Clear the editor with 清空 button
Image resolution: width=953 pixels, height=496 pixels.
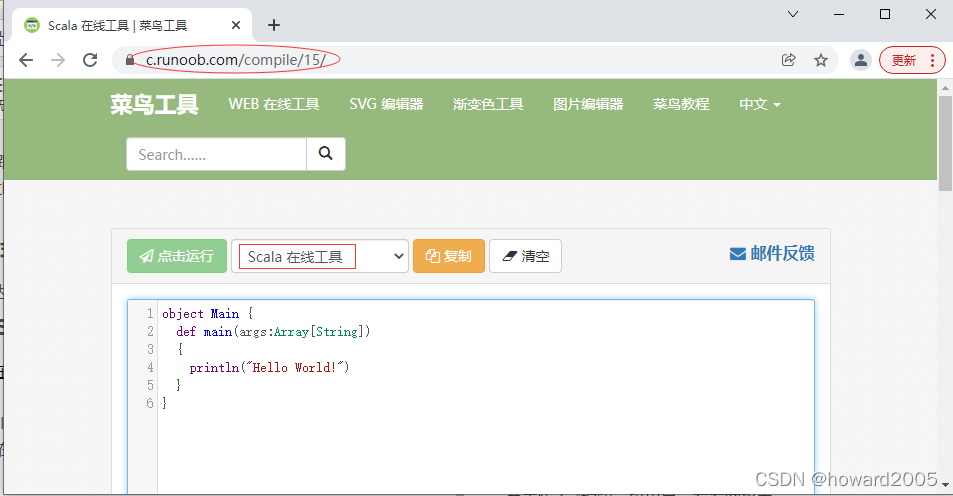pyautogui.click(x=525, y=256)
